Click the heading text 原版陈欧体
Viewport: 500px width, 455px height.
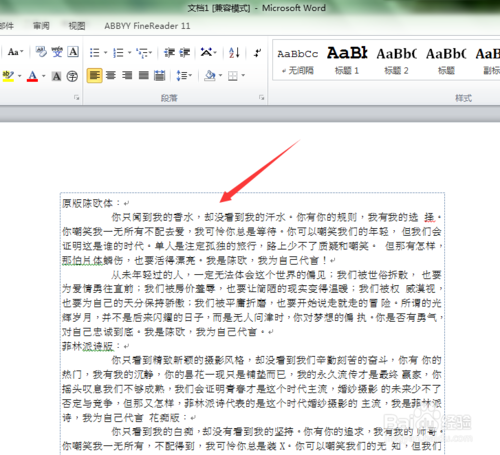pyautogui.click(x=87, y=203)
